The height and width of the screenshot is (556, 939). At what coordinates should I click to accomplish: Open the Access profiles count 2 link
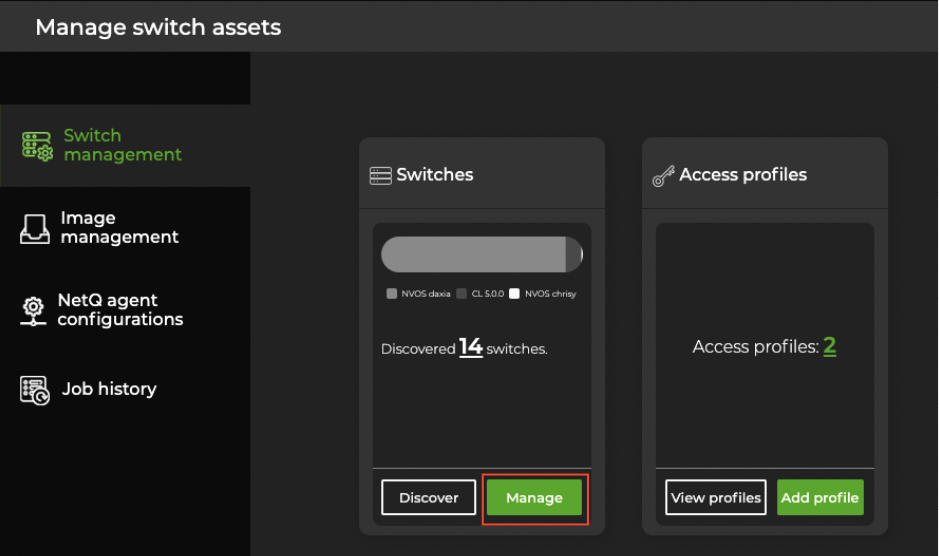(x=829, y=347)
